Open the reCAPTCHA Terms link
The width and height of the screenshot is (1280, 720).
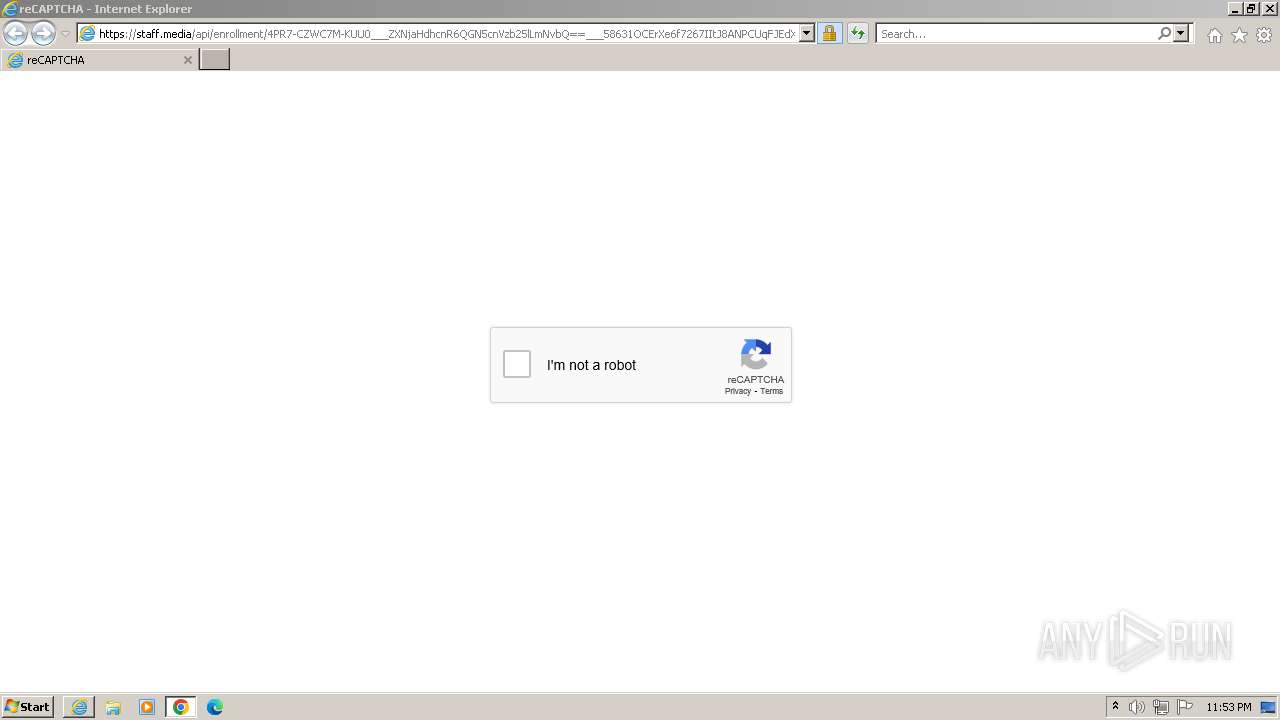pos(771,391)
